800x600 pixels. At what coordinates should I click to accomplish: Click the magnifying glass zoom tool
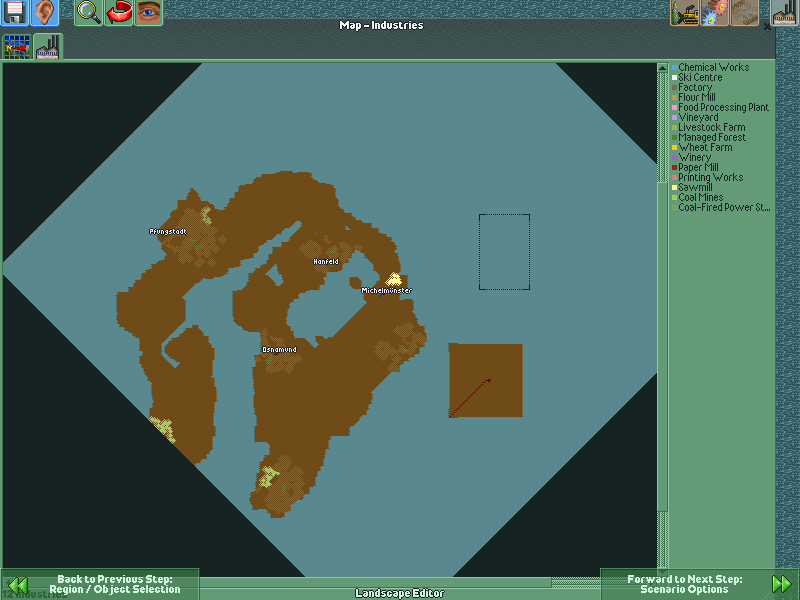click(89, 12)
